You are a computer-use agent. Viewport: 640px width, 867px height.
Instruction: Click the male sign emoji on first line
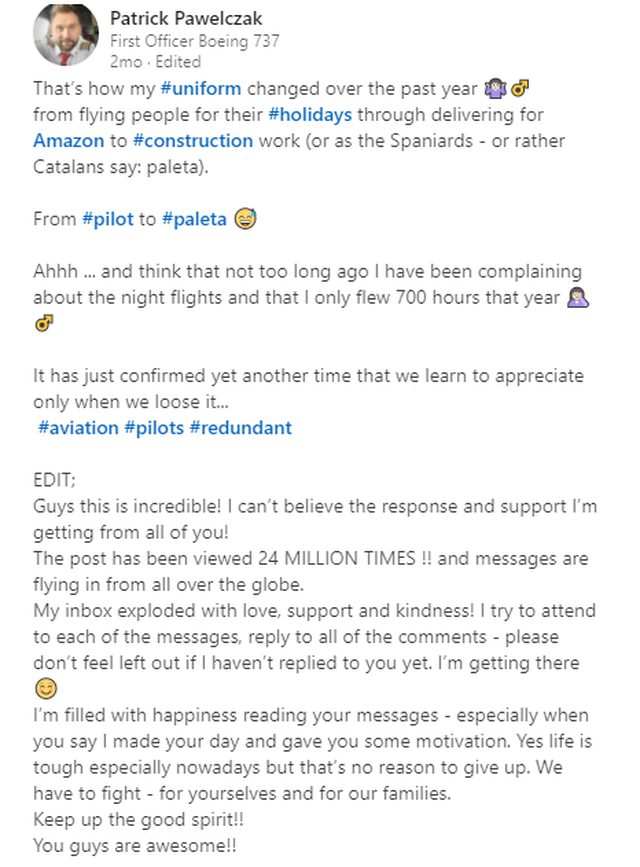520,88
